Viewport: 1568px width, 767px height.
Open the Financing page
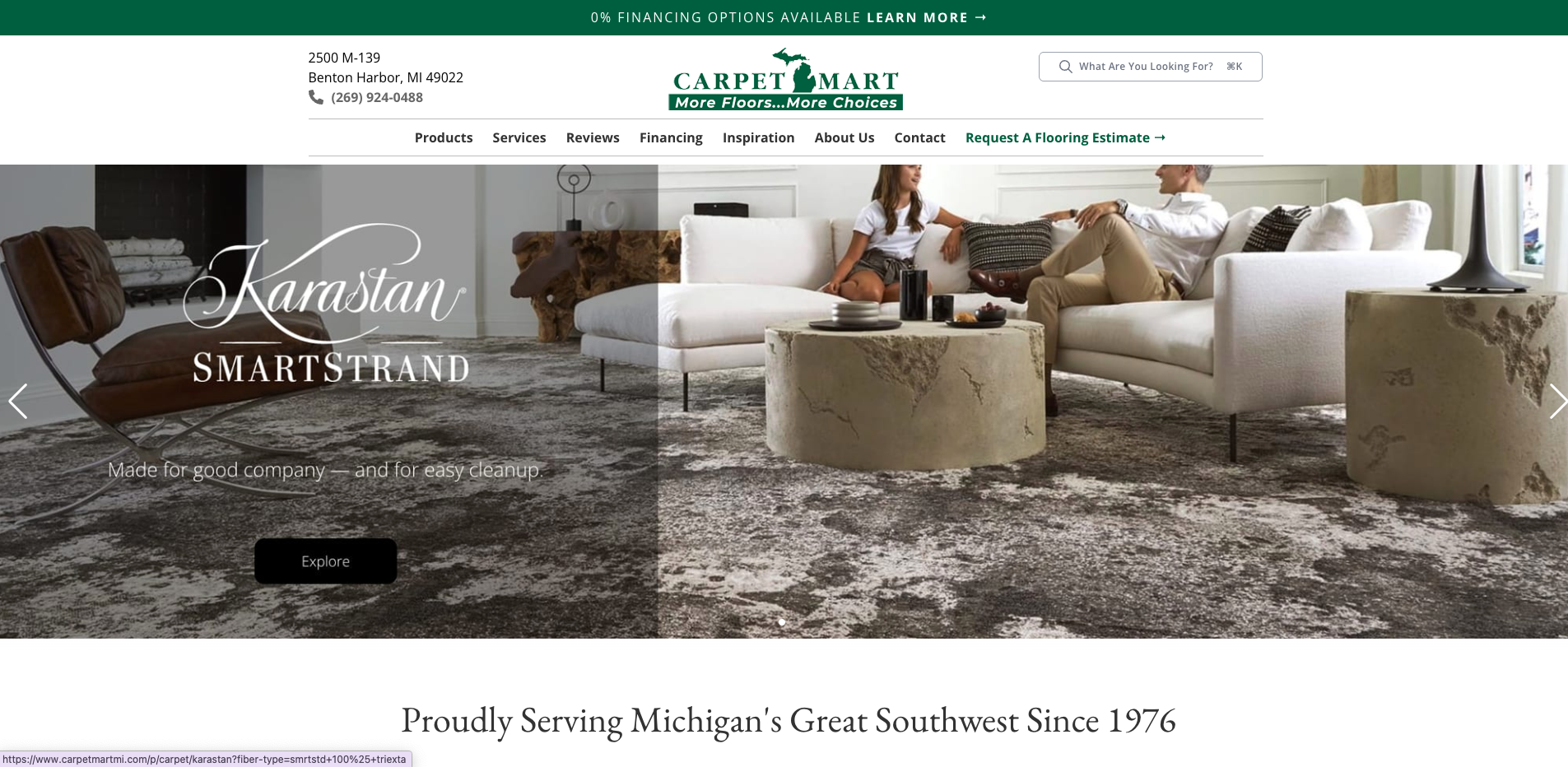[x=671, y=137]
